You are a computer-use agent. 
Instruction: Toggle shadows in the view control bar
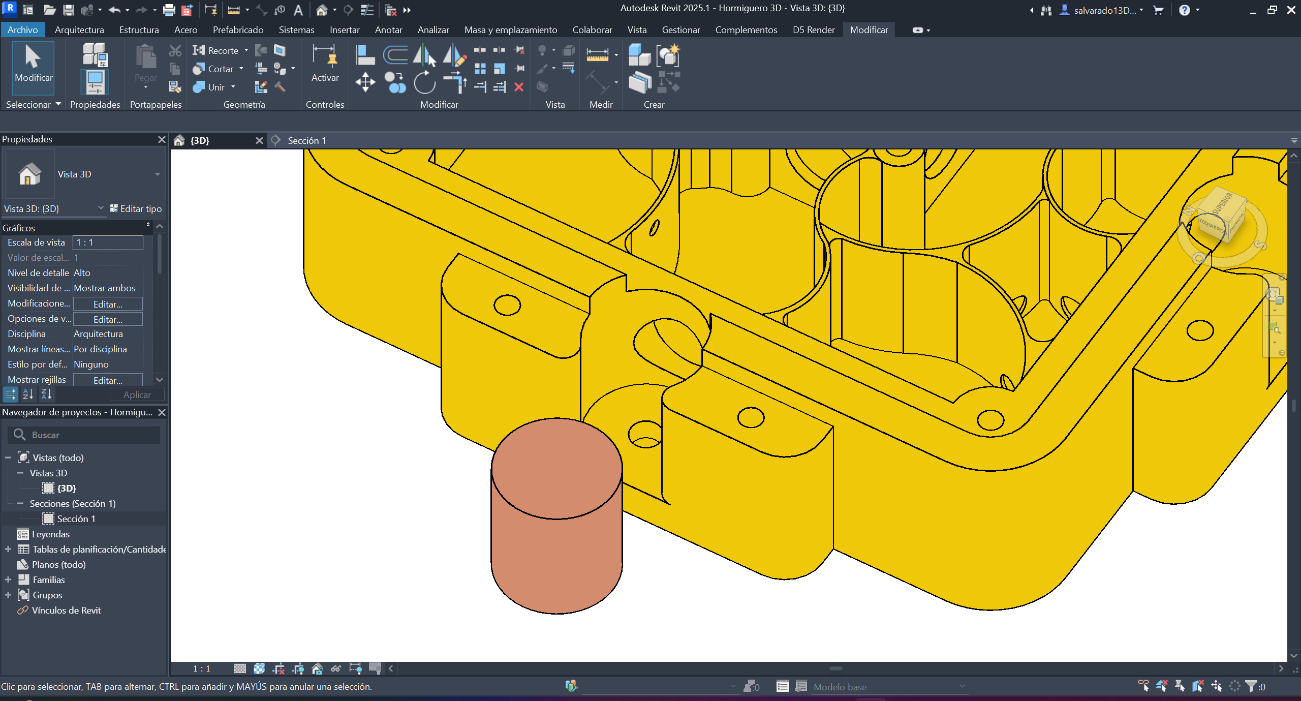317,668
